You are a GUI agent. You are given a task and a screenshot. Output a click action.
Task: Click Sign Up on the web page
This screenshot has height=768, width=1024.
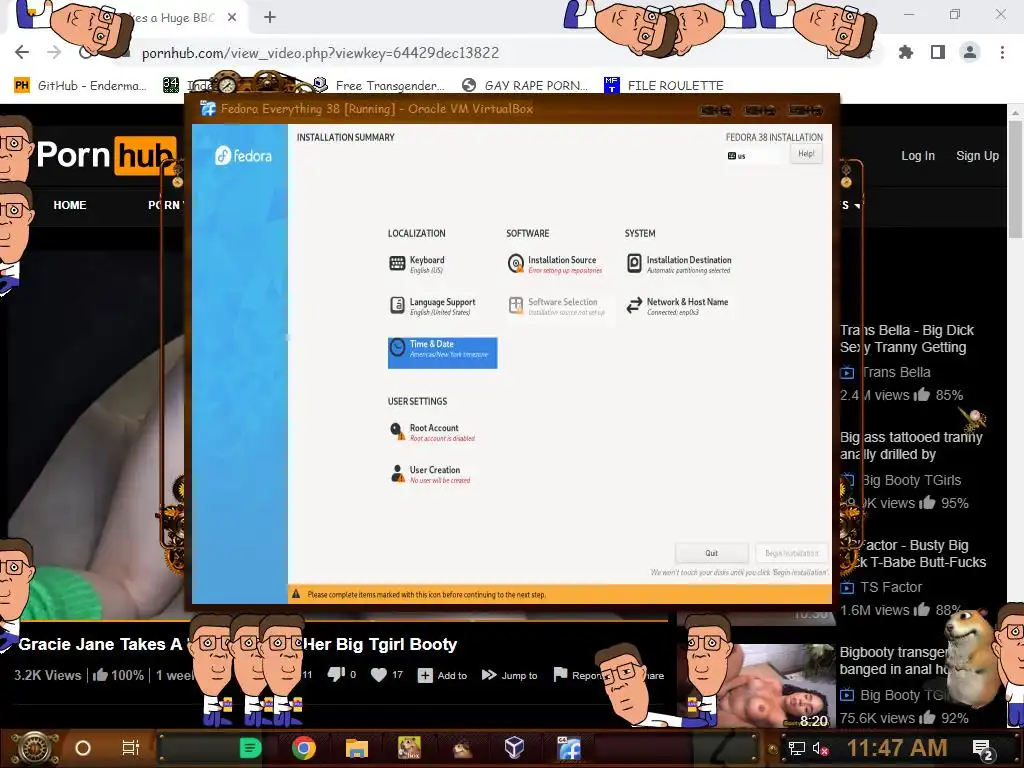977,155
